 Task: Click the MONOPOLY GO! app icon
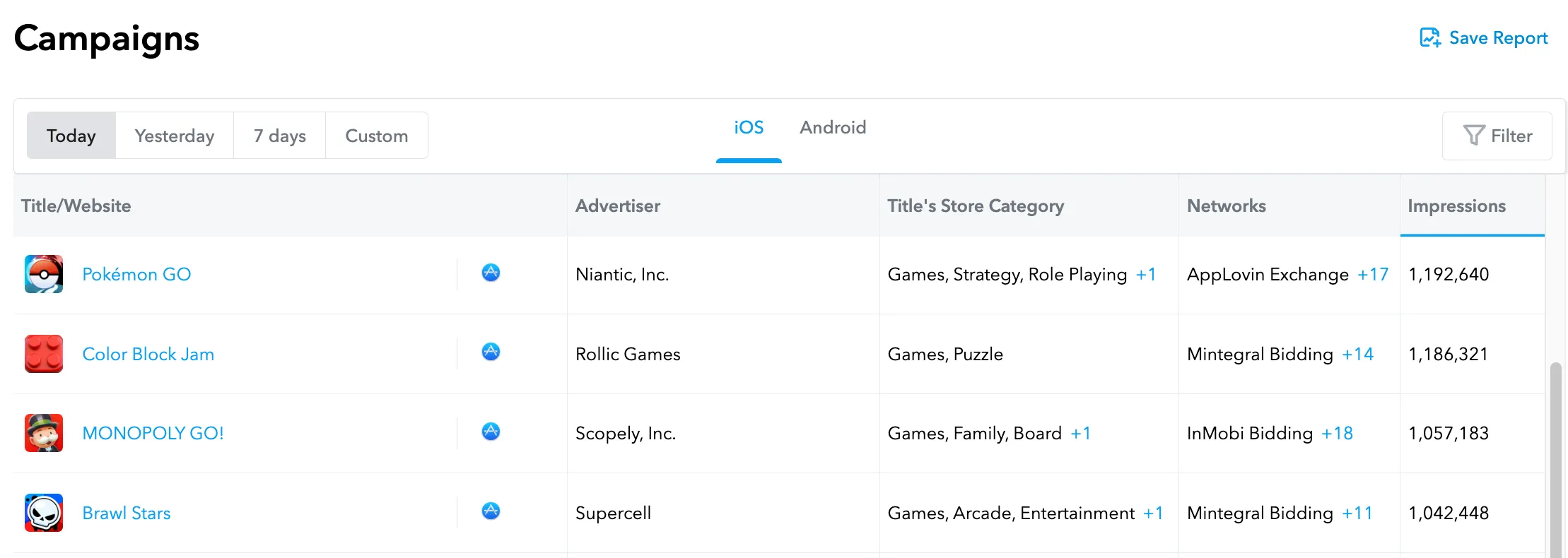44,433
